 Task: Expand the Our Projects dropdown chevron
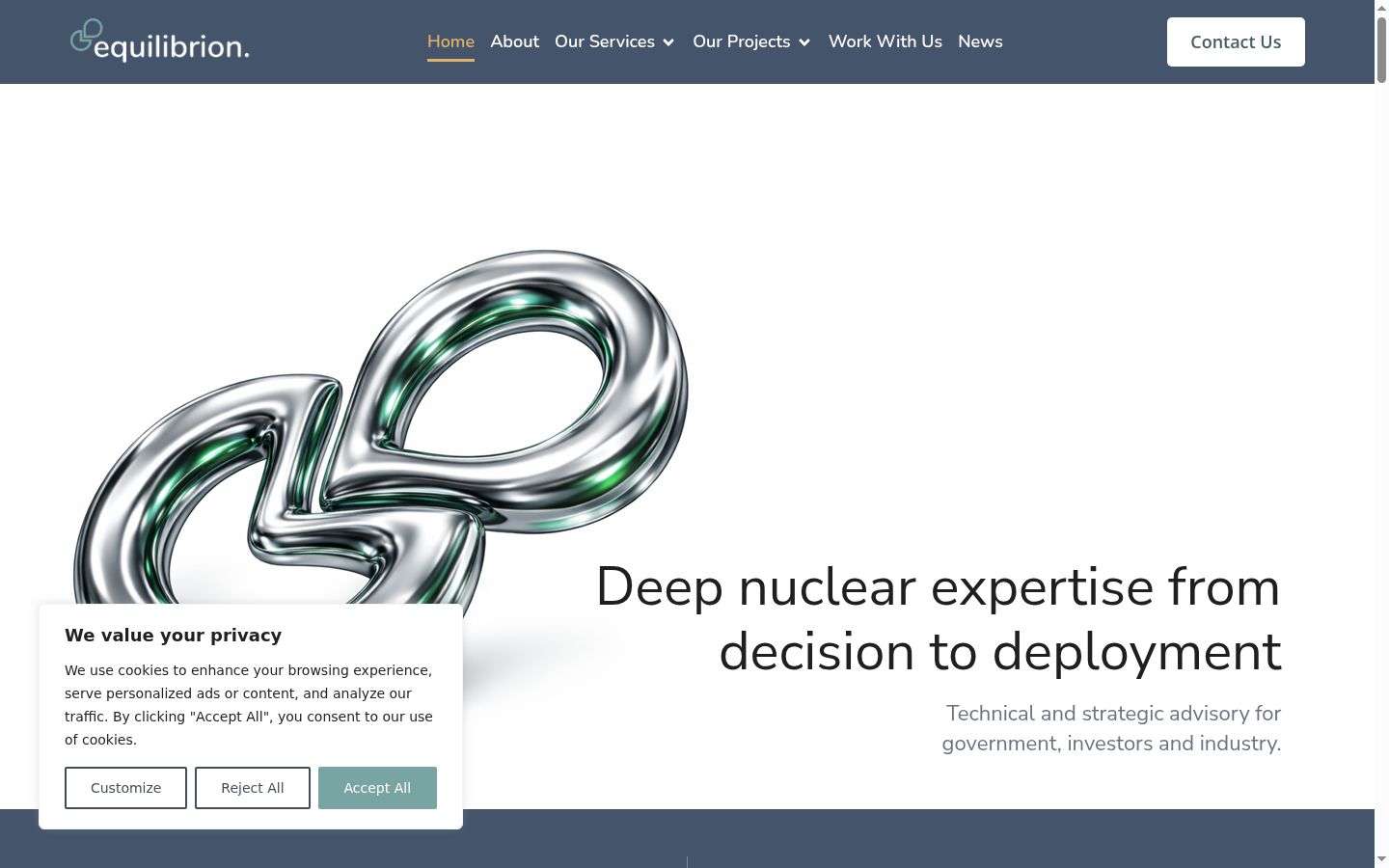804,42
